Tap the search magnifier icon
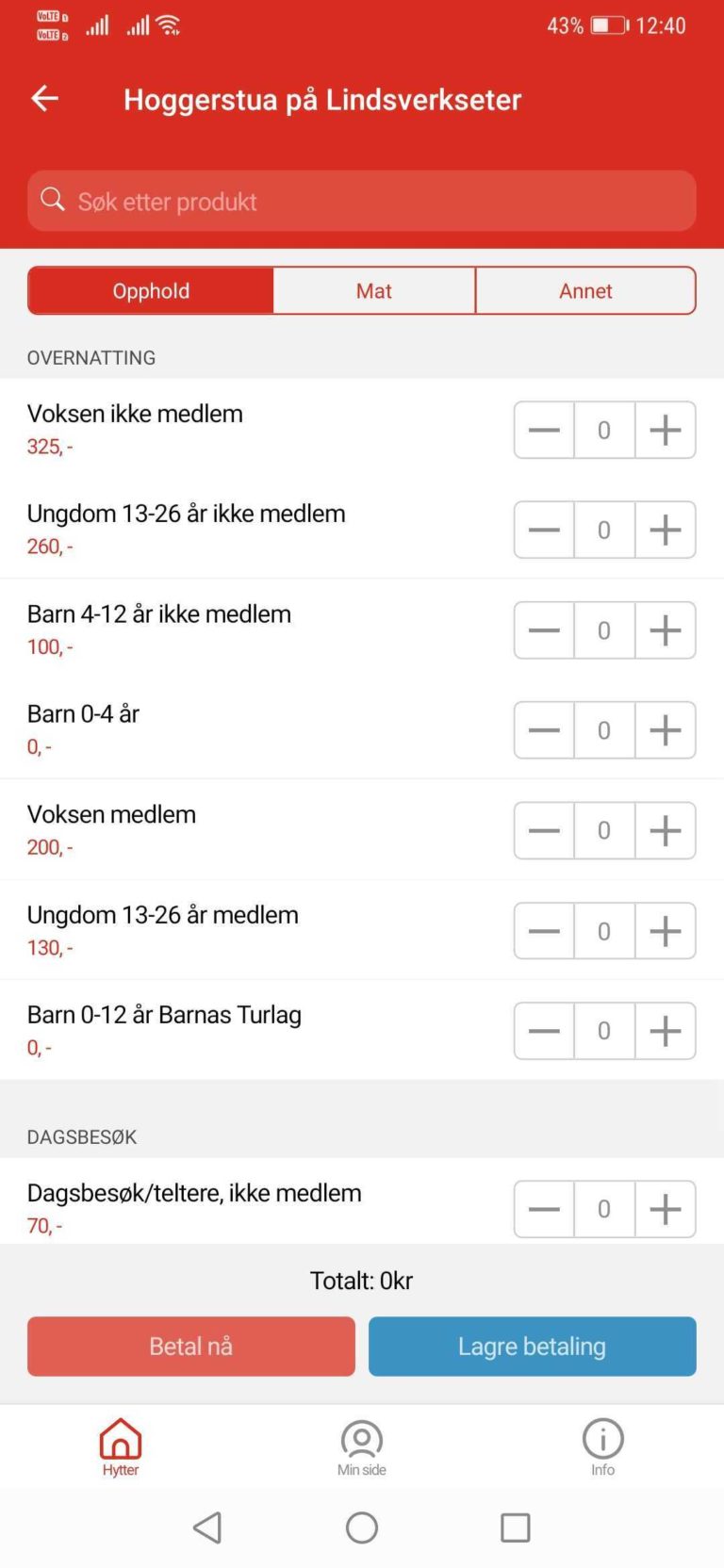724x1568 pixels. pyautogui.click(x=53, y=200)
